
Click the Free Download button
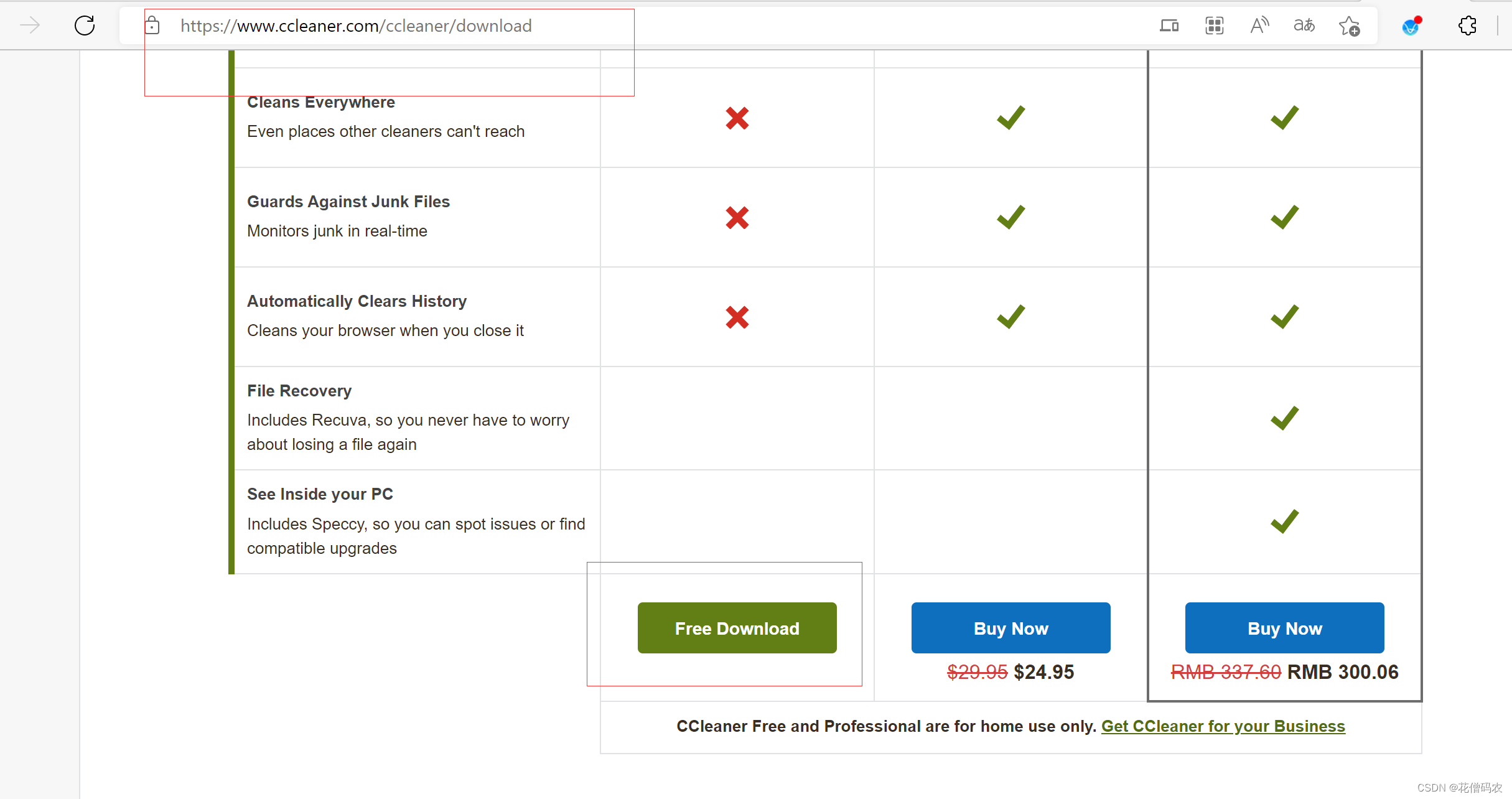(x=738, y=627)
